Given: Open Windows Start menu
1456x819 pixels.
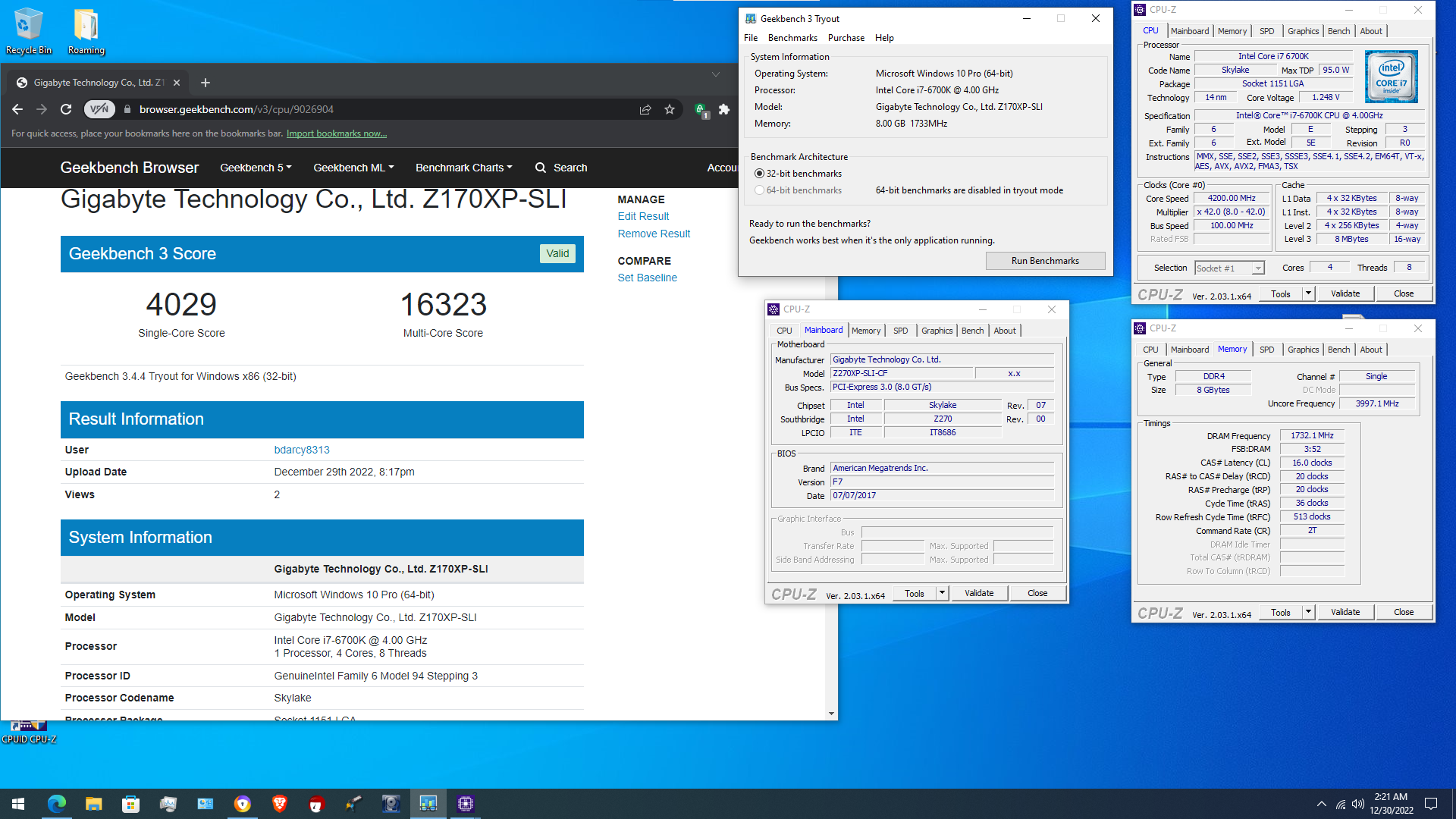Looking at the screenshot, I should [18, 804].
